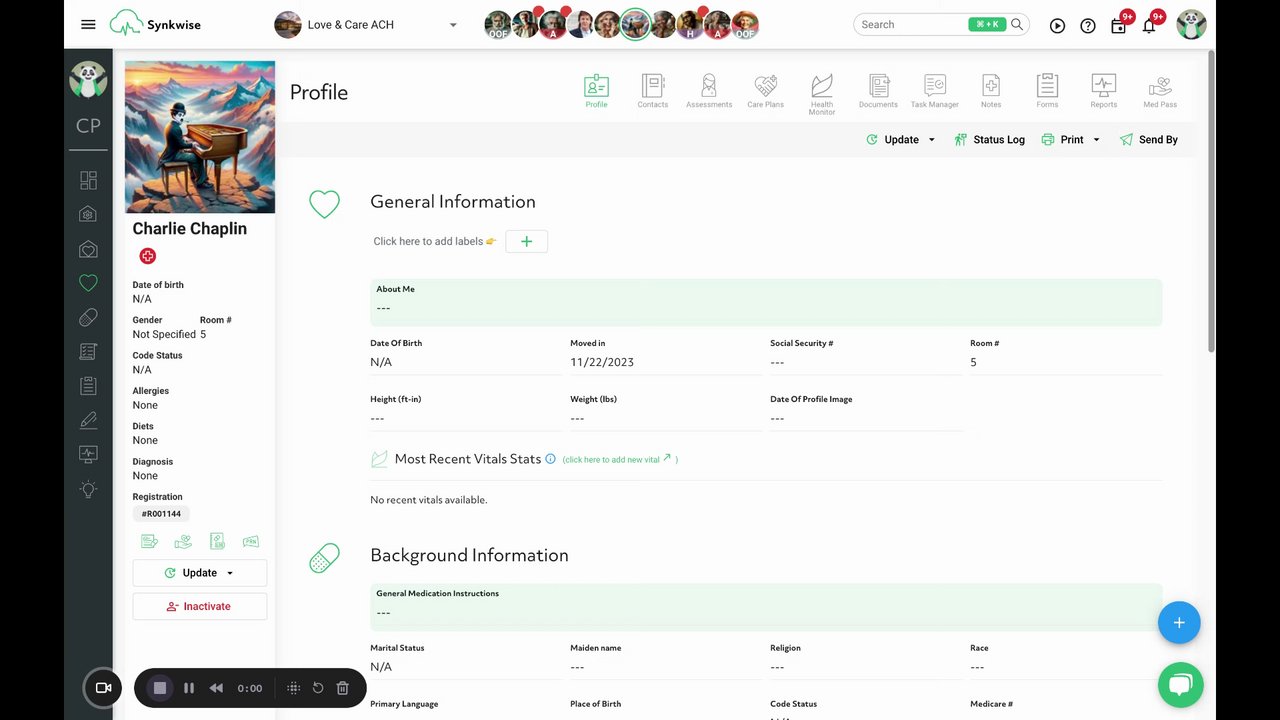The image size is (1280, 720).
Task: Open the hamburger main menu
Action: pyautogui.click(x=88, y=24)
